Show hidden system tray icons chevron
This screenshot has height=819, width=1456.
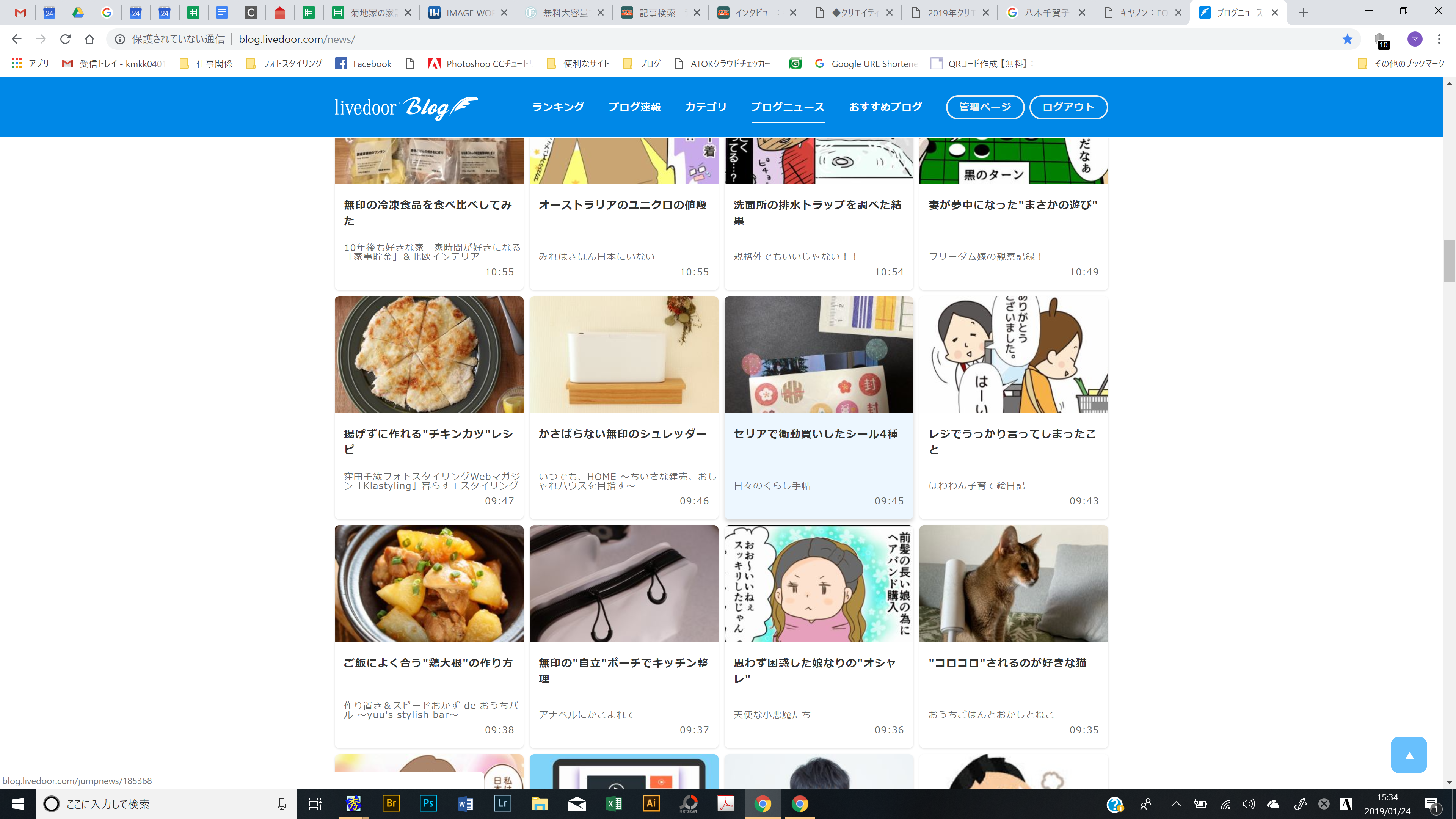point(1176,804)
